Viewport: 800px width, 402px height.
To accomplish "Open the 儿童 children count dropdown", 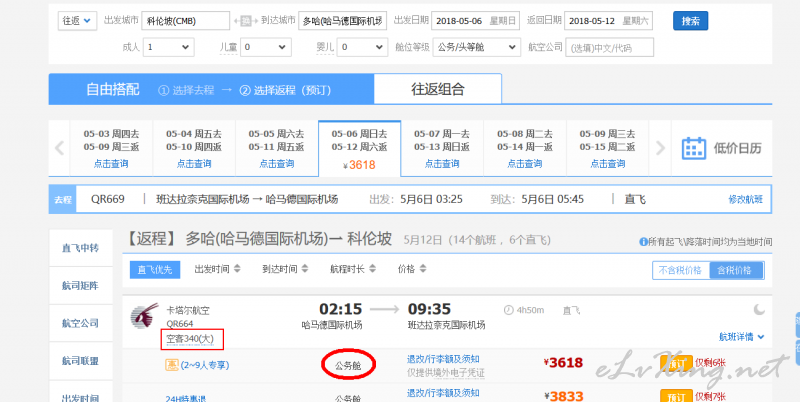I will [x=266, y=47].
